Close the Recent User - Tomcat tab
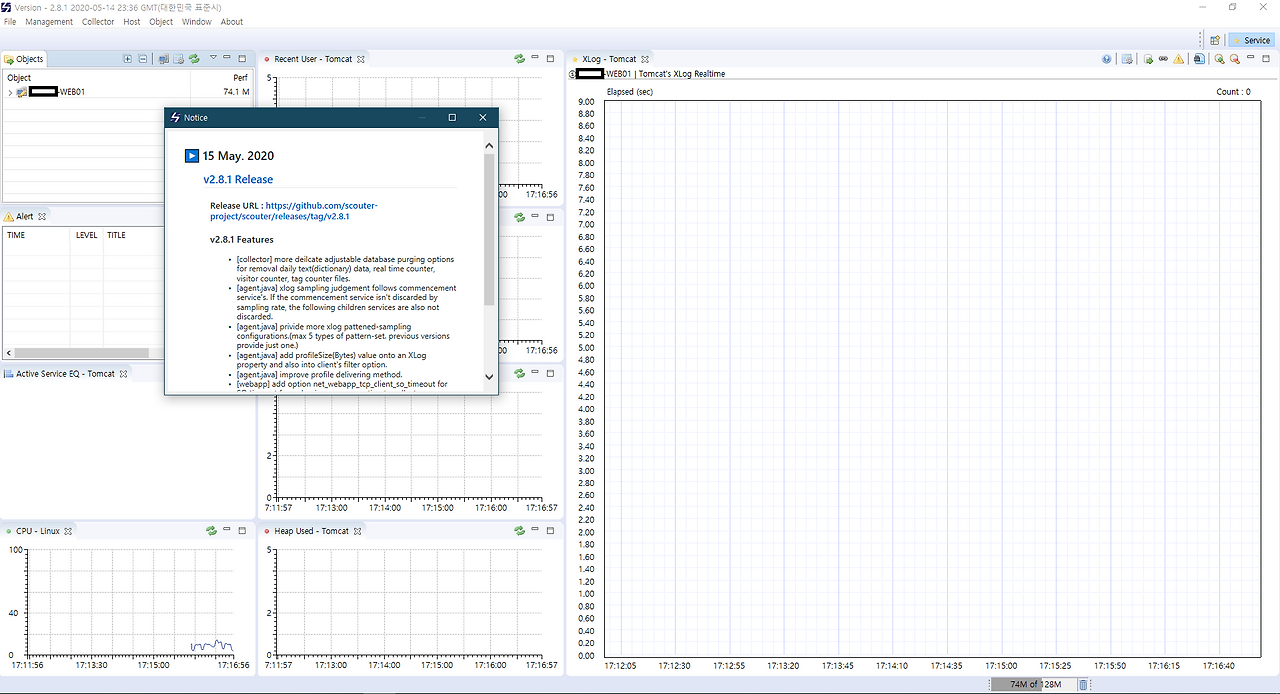 361,59
